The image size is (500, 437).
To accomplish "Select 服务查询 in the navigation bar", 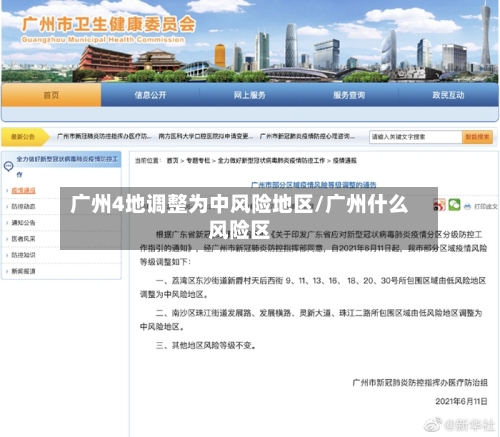I will (349, 95).
